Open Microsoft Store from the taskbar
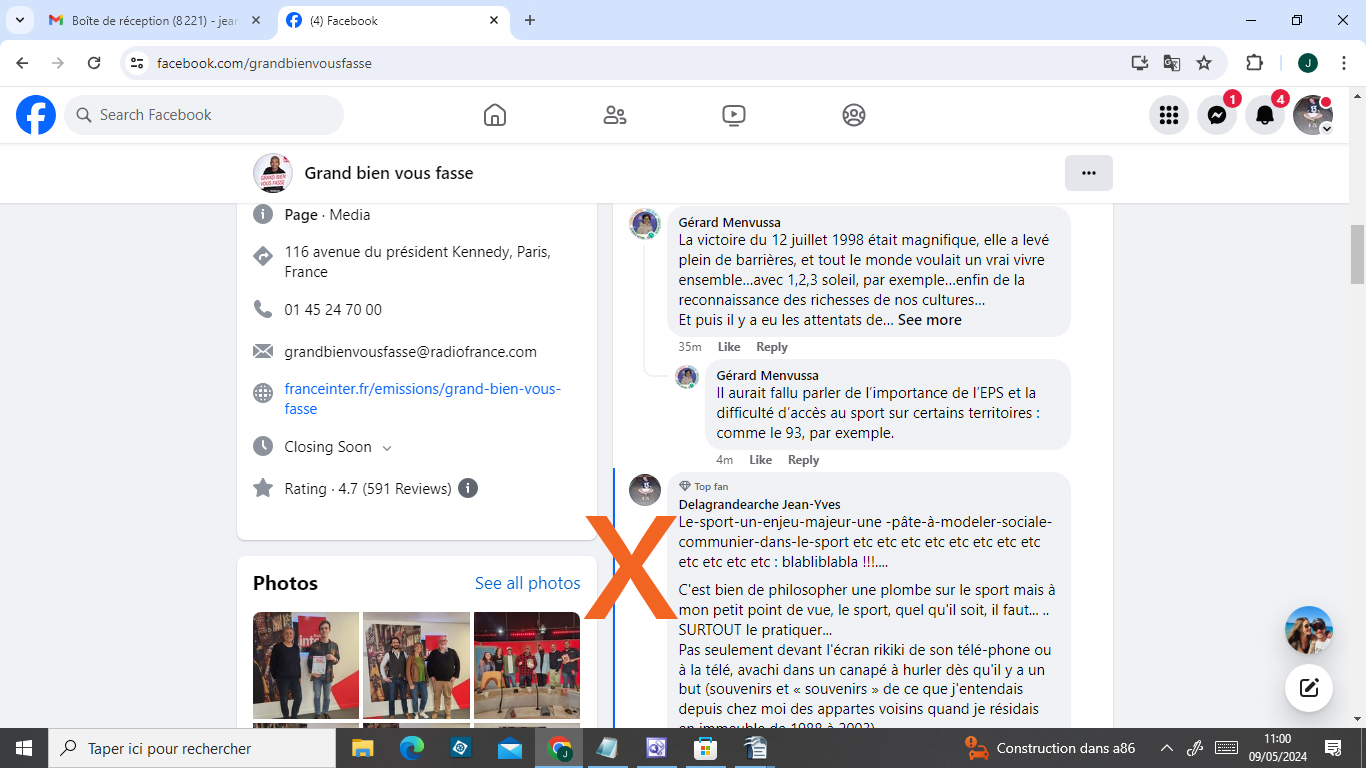 [x=706, y=748]
